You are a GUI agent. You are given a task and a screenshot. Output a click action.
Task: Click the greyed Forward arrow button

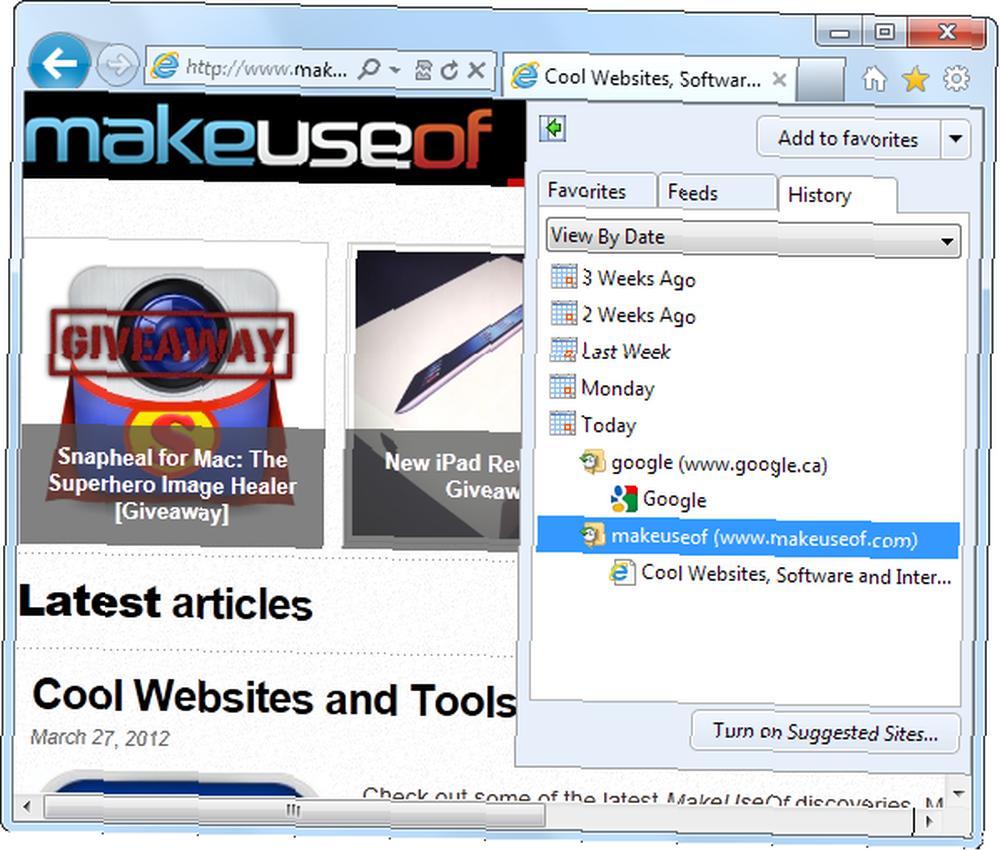coord(117,64)
